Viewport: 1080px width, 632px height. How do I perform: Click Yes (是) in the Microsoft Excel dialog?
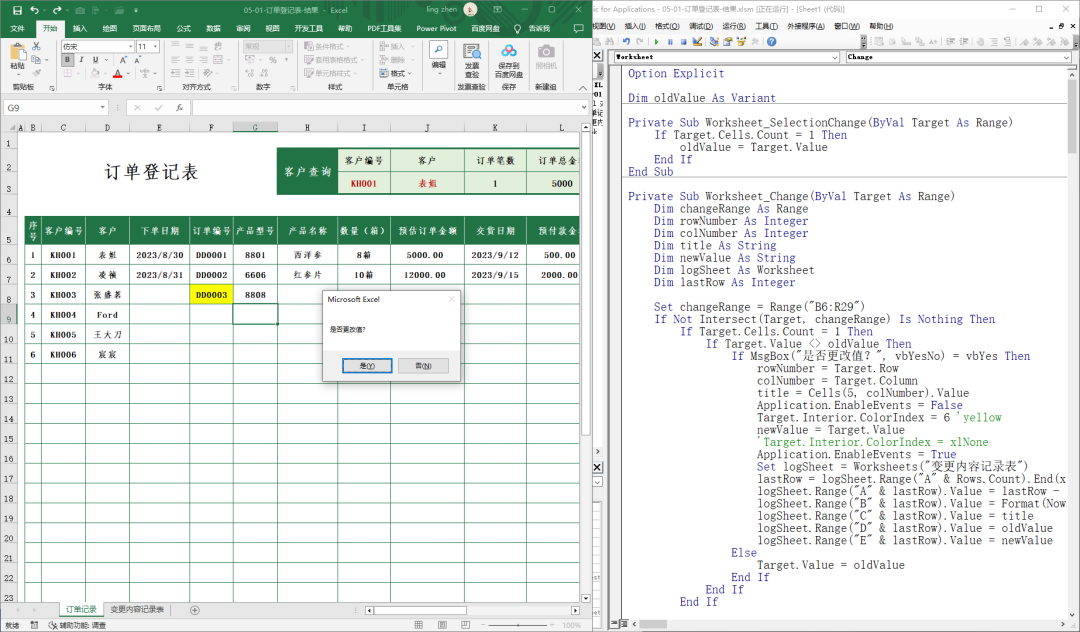(367, 366)
